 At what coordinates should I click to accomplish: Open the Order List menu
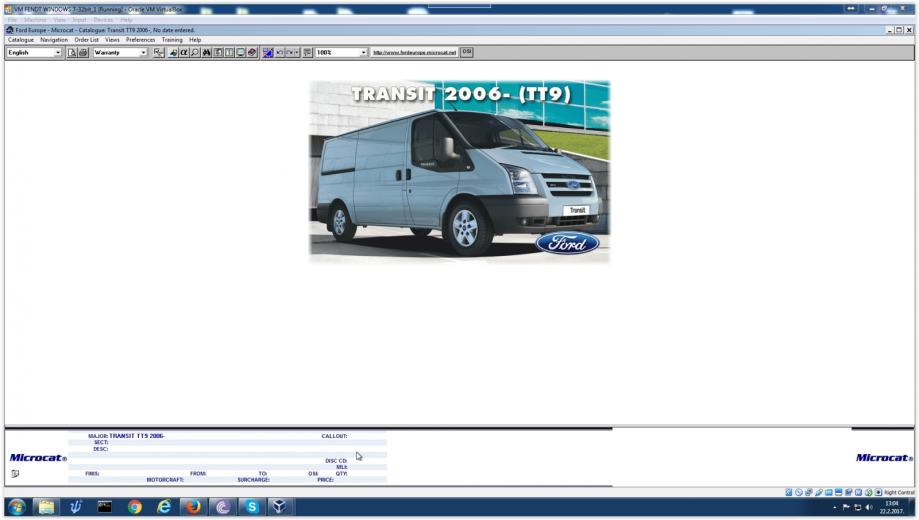86,40
